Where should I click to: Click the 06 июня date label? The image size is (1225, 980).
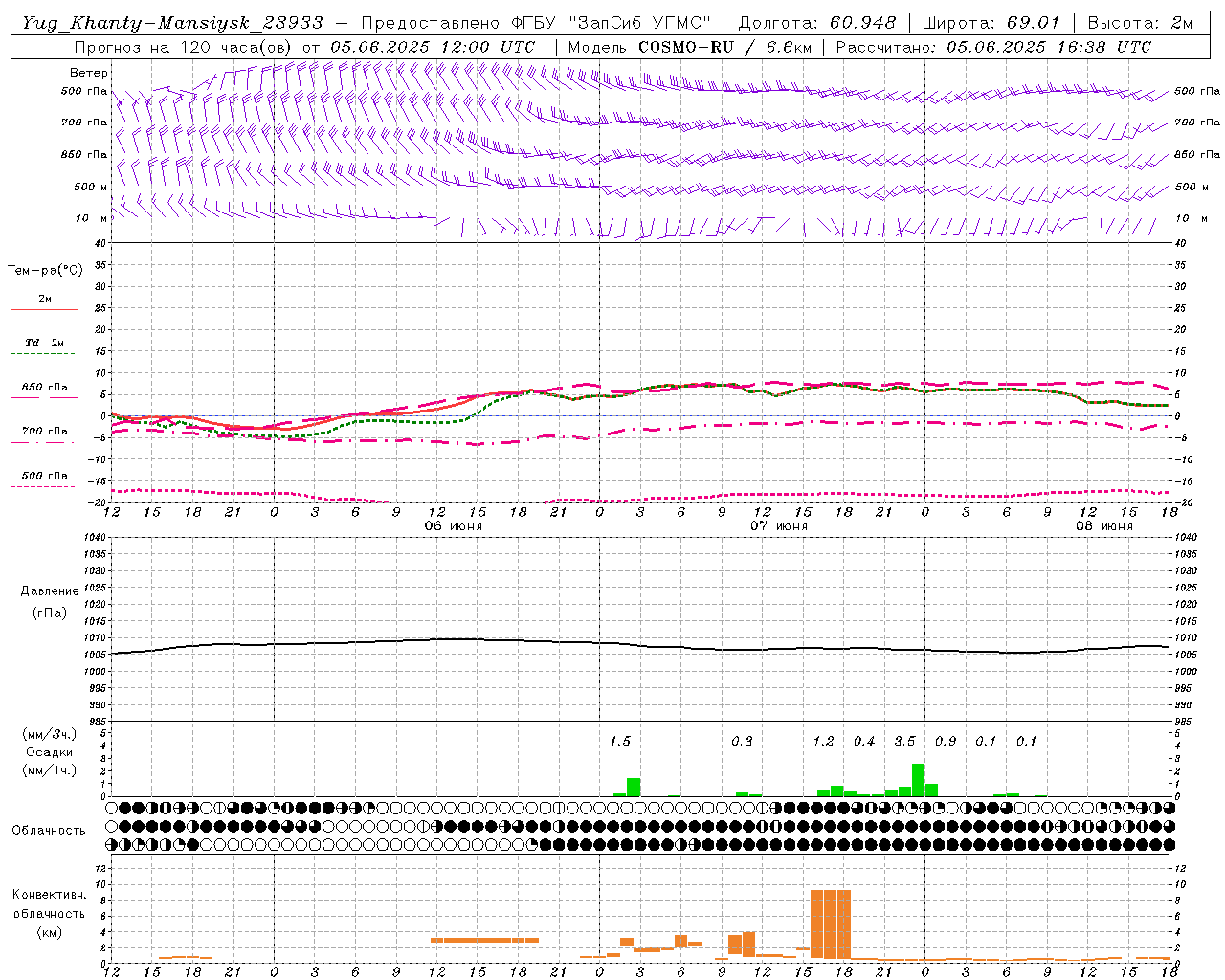[454, 526]
